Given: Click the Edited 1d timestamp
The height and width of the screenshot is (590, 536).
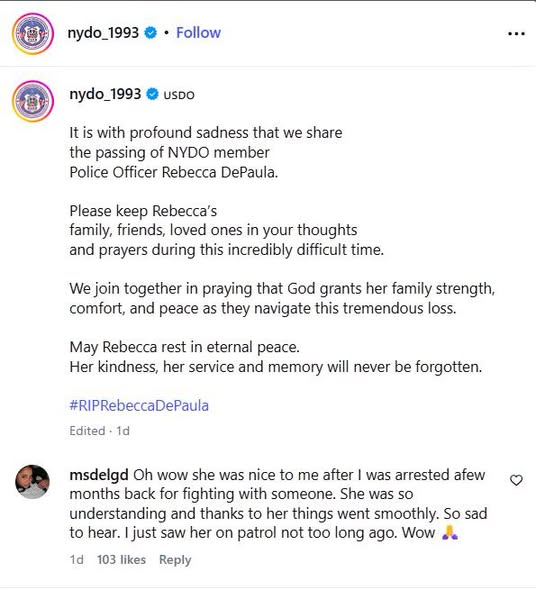Looking at the screenshot, I should (99, 431).
